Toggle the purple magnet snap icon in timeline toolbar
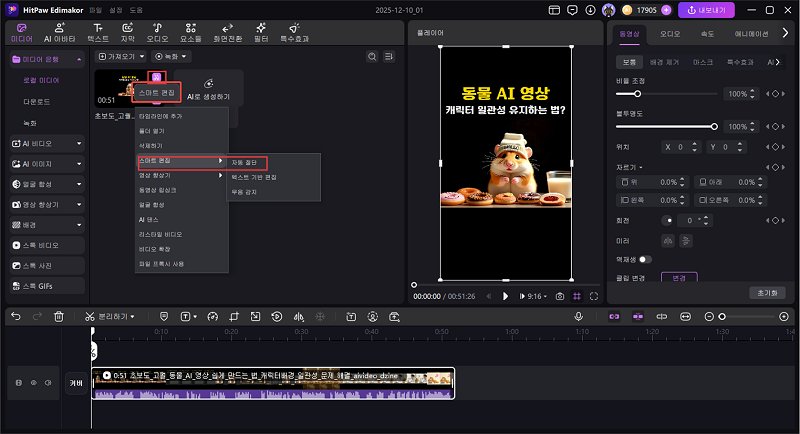 [638, 317]
